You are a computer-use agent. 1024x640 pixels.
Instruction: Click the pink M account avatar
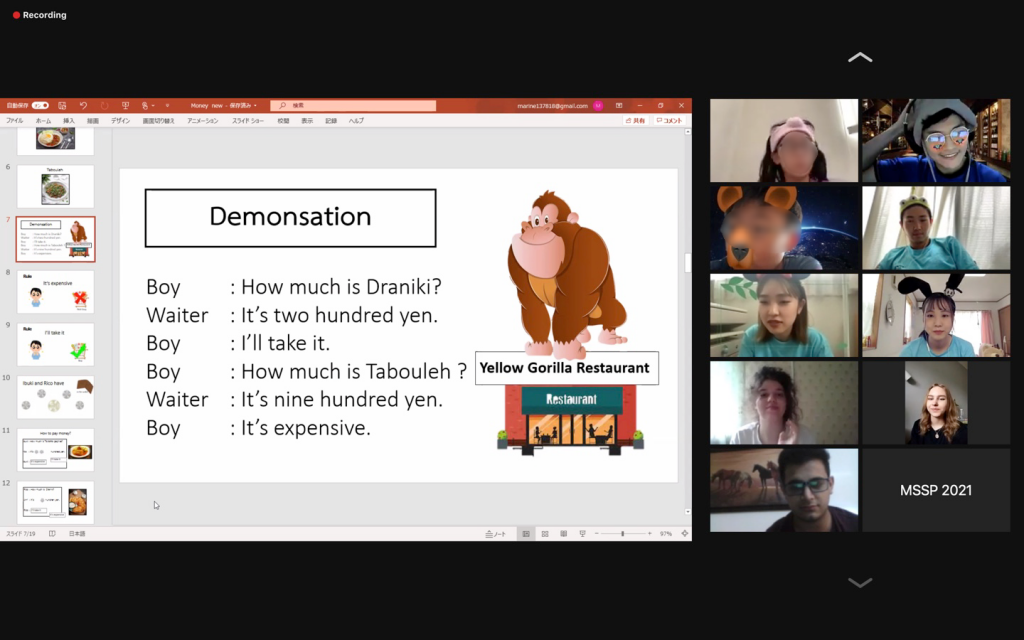tap(598, 105)
